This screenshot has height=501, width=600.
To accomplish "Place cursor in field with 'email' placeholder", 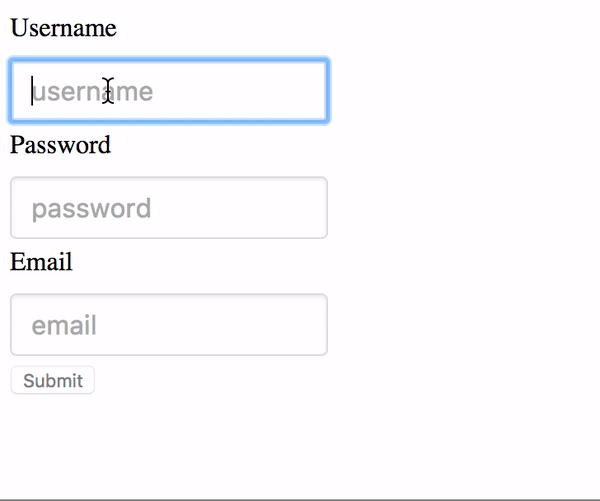I will click(169, 325).
